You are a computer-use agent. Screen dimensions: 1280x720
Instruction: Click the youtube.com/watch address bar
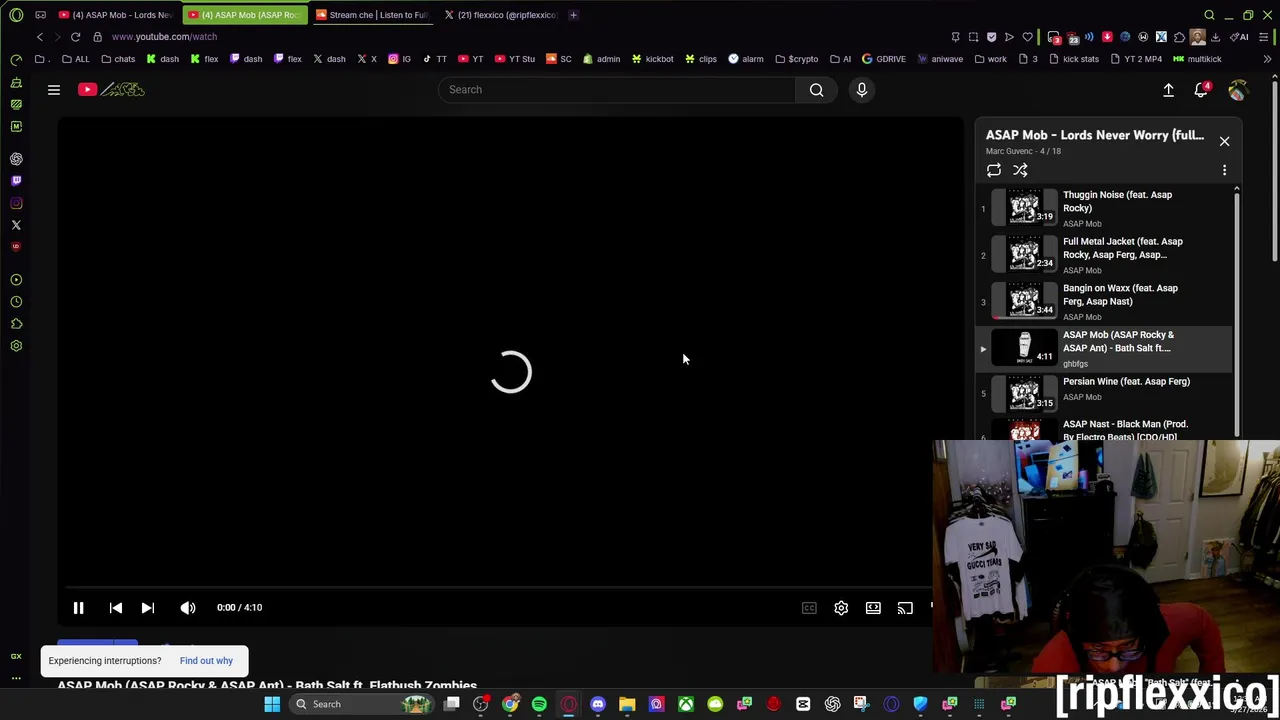[164, 37]
